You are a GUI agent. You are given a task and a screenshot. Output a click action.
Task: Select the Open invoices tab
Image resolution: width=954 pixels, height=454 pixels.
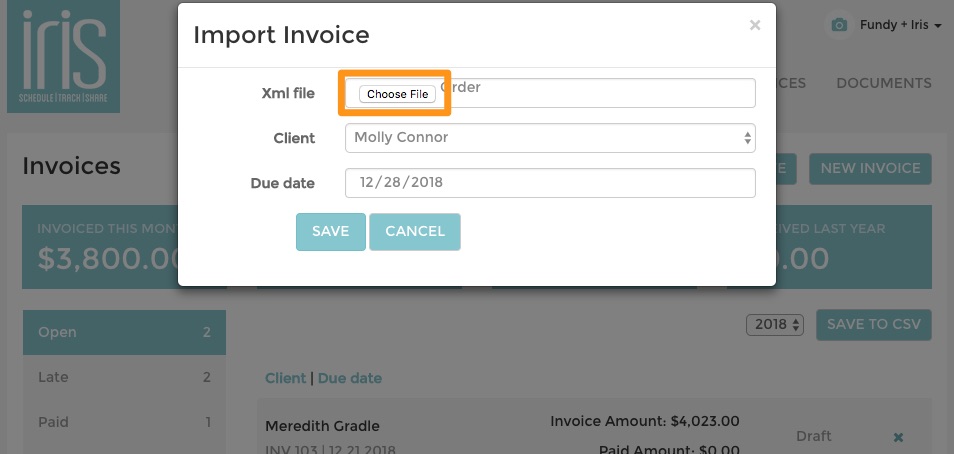[x=124, y=332]
